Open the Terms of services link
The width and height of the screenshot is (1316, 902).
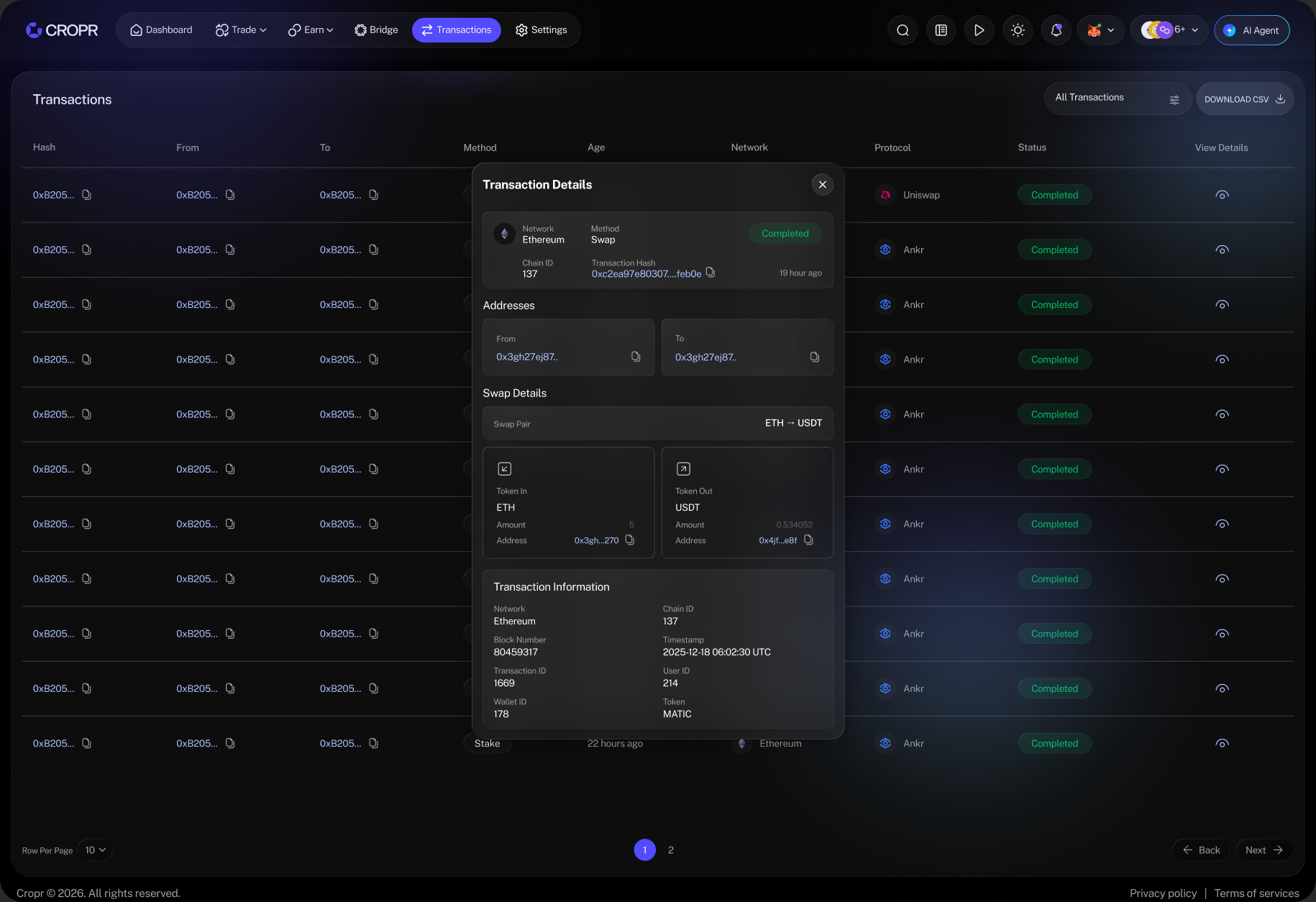pos(1256,893)
